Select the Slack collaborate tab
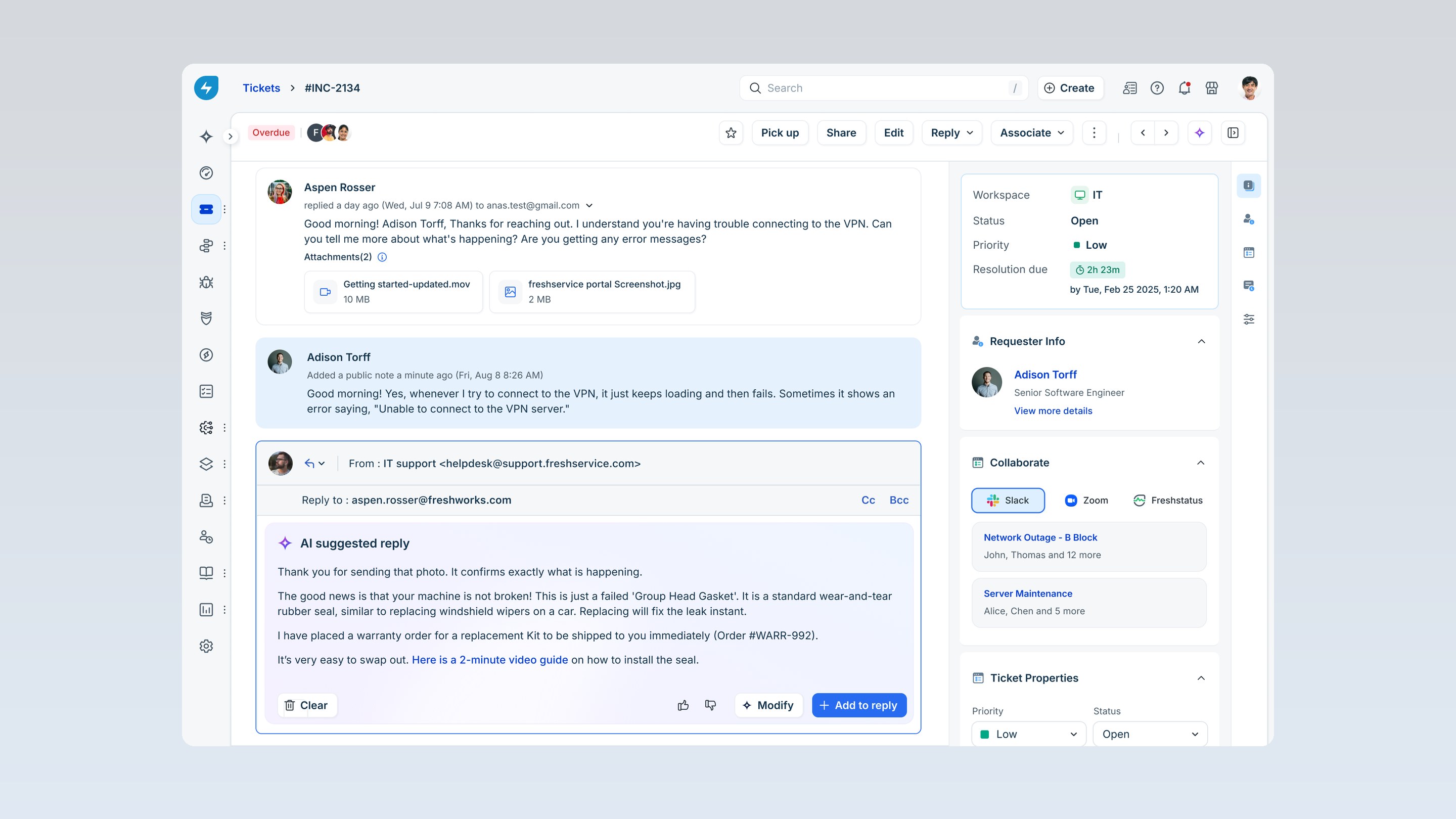 pos(1008,500)
